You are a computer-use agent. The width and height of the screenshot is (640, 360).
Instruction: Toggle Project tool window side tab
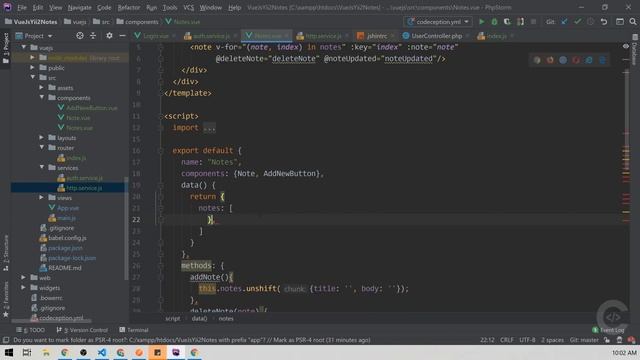(x=6, y=48)
